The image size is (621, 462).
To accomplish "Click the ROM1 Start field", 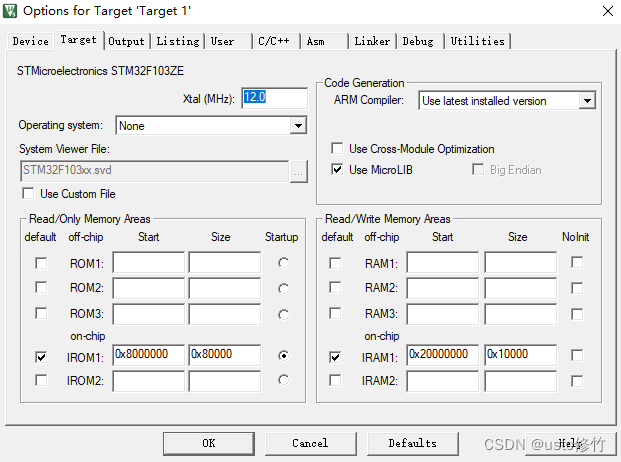I will tap(149, 262).
